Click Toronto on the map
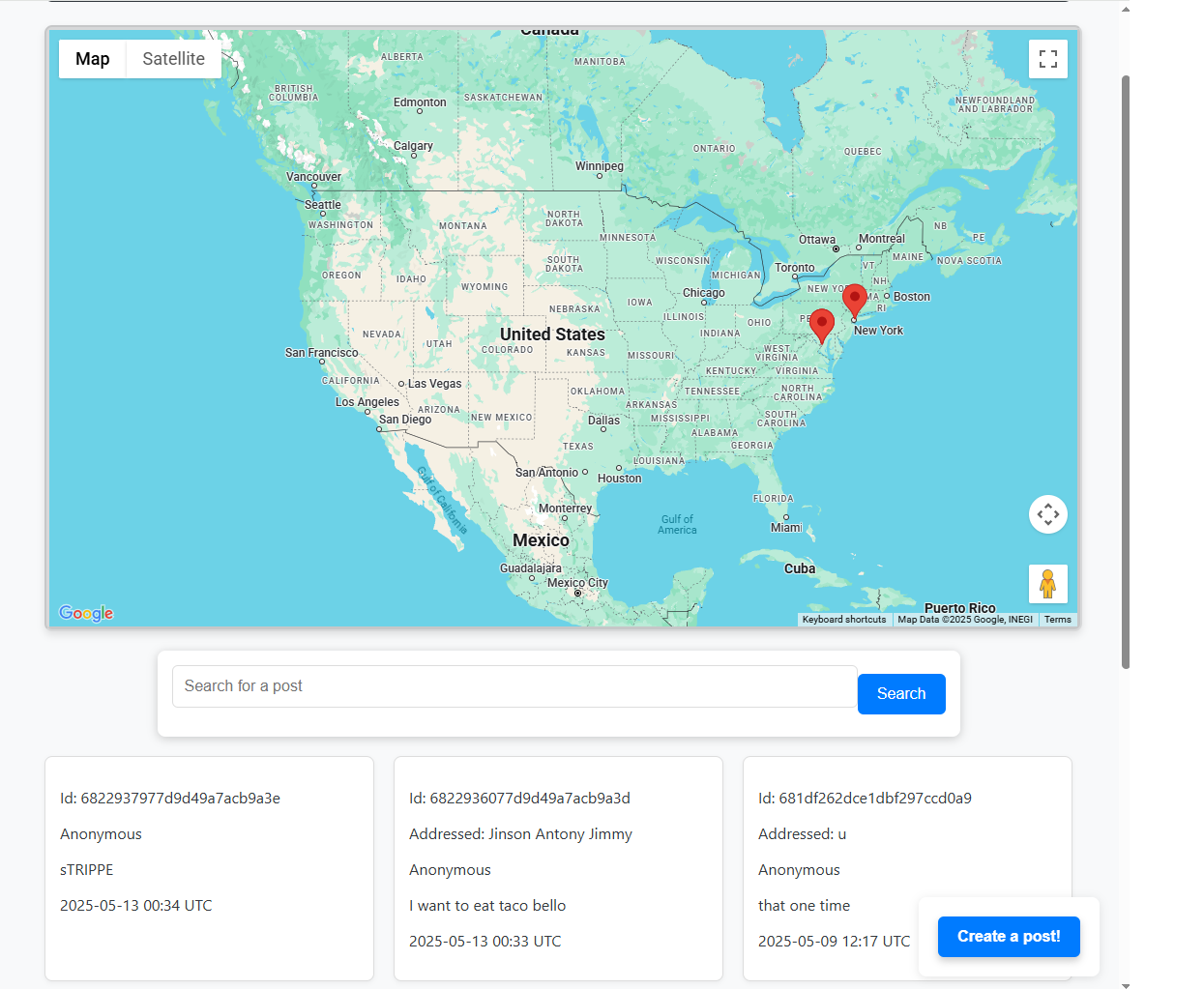1204x989 pixels. click(x=795, y=268)
